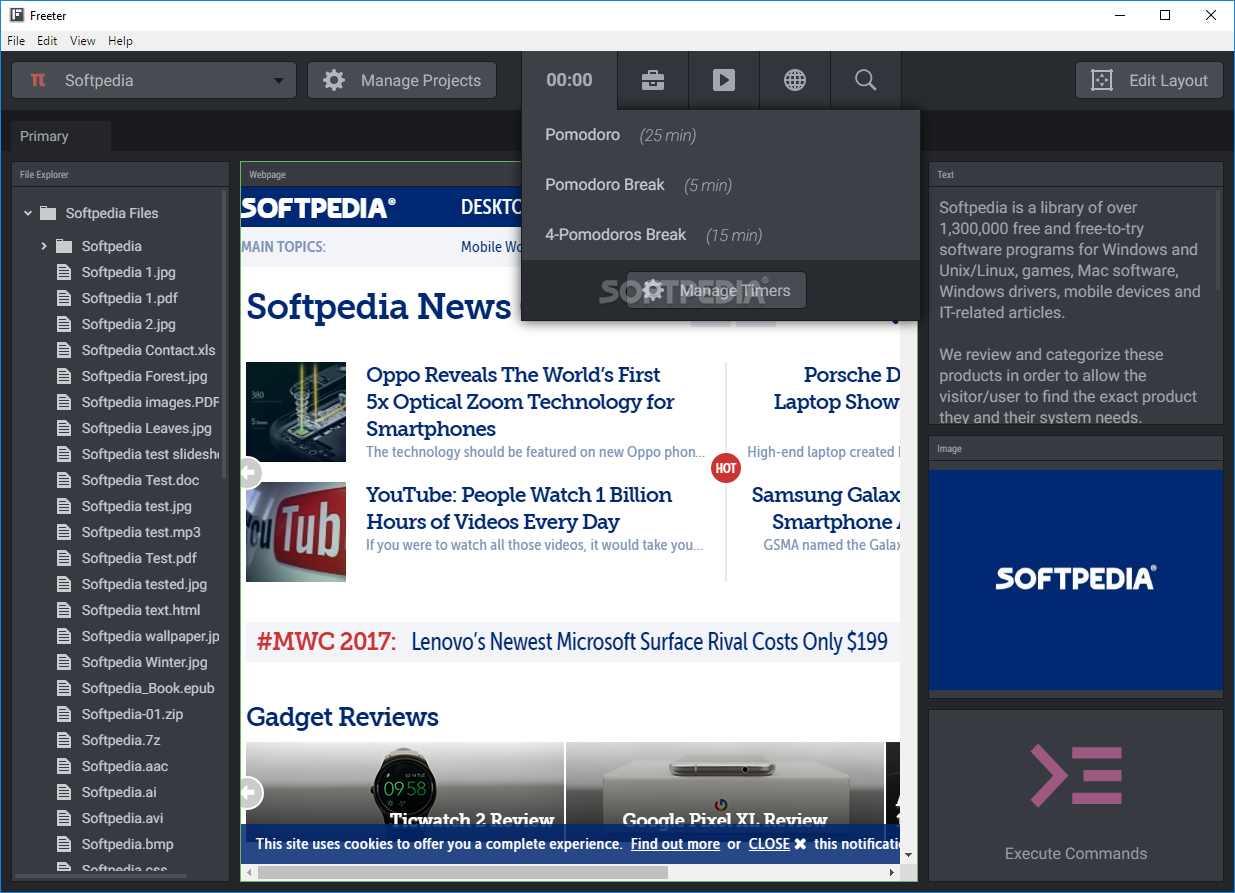Select Softpedia 2.jpg file

tap(128, 324)
